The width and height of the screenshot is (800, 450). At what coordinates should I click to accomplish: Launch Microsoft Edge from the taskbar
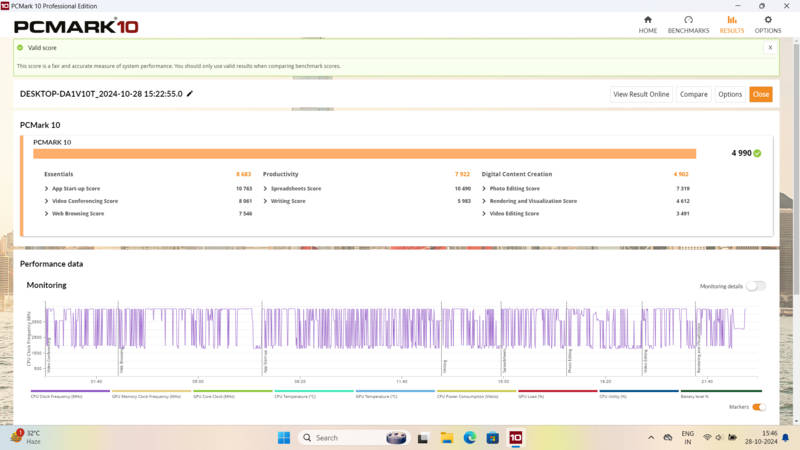coord(469,438)
